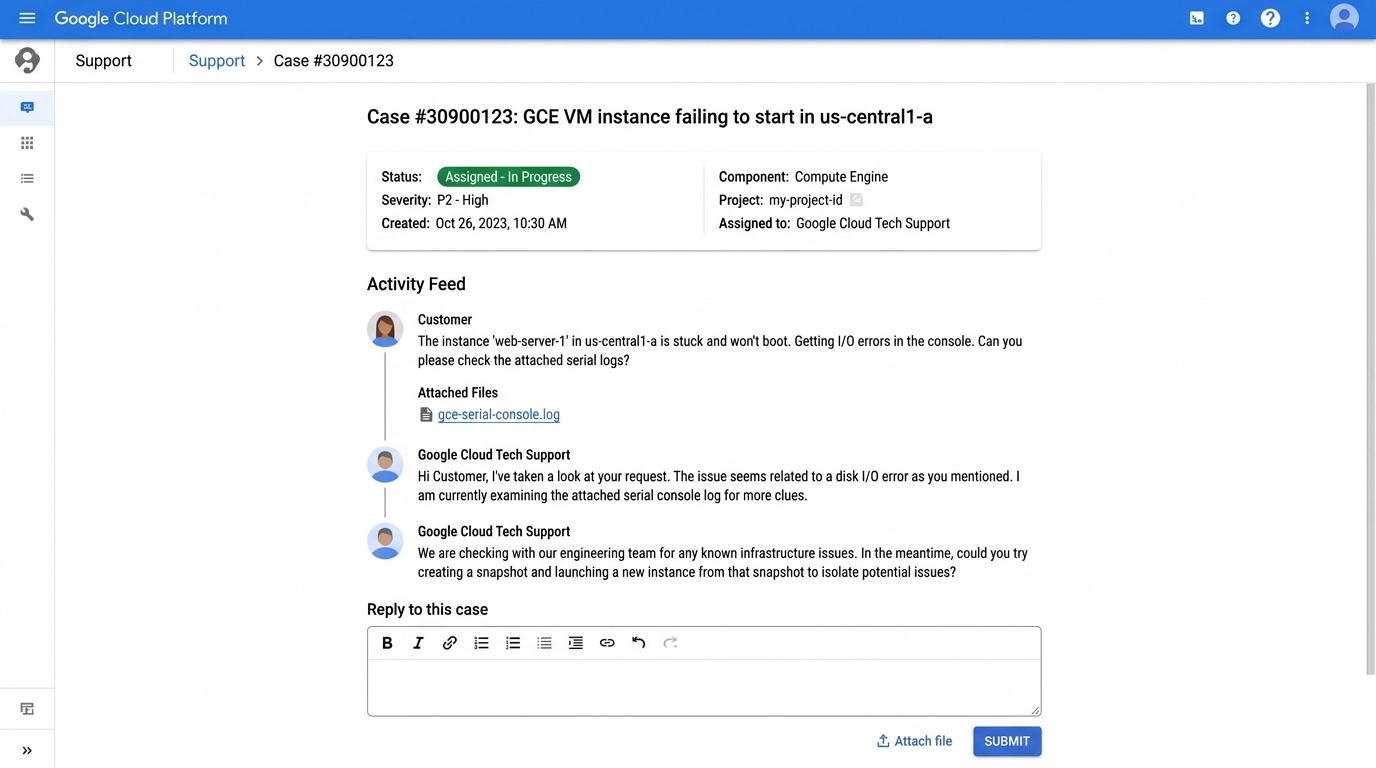Click the 'Case #30900123' breadcrumb text
1376x768 pixels.
click(333, 61)
